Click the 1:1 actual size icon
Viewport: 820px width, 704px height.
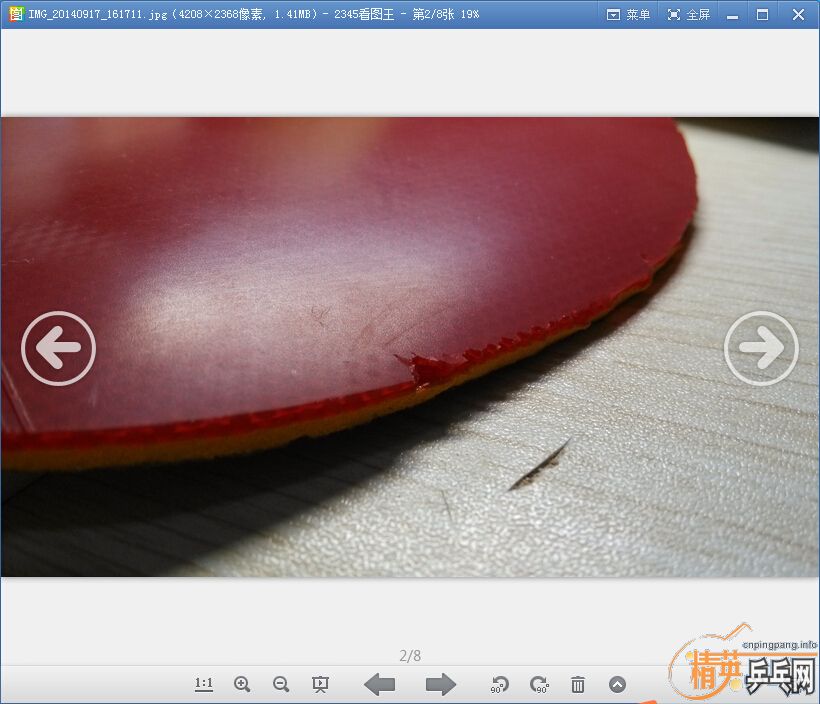(x=204, y=684)
